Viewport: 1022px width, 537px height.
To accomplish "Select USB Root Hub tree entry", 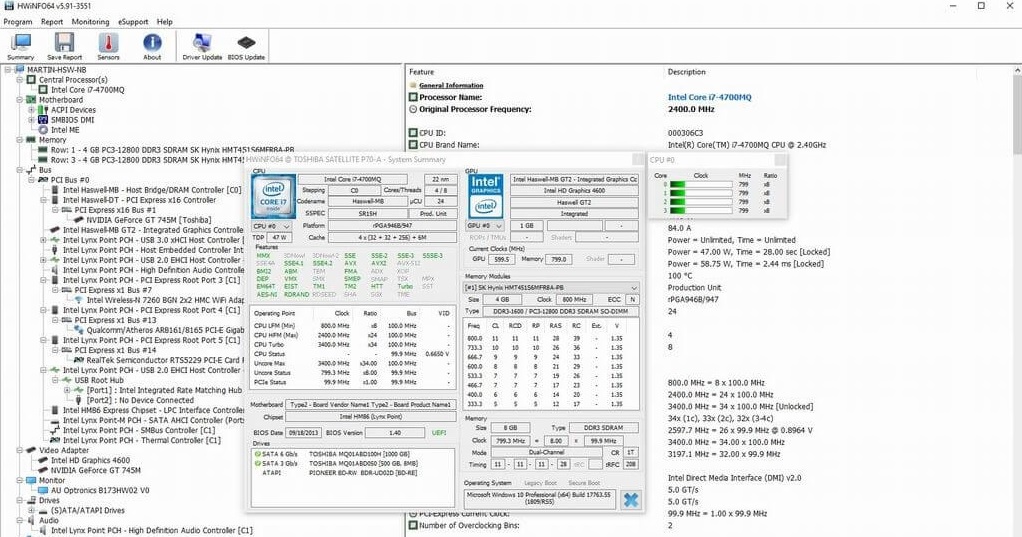I will (x=99, y=380).
